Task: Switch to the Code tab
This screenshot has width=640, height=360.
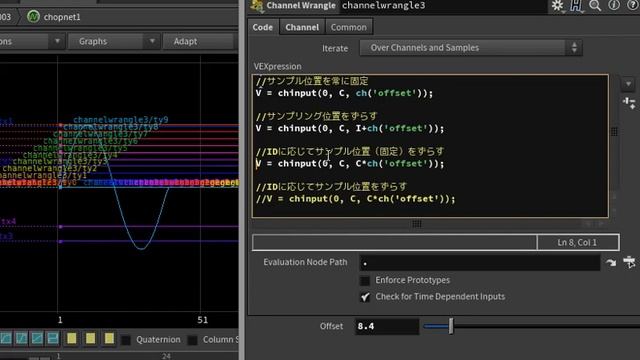Action: tap(262, 27)
